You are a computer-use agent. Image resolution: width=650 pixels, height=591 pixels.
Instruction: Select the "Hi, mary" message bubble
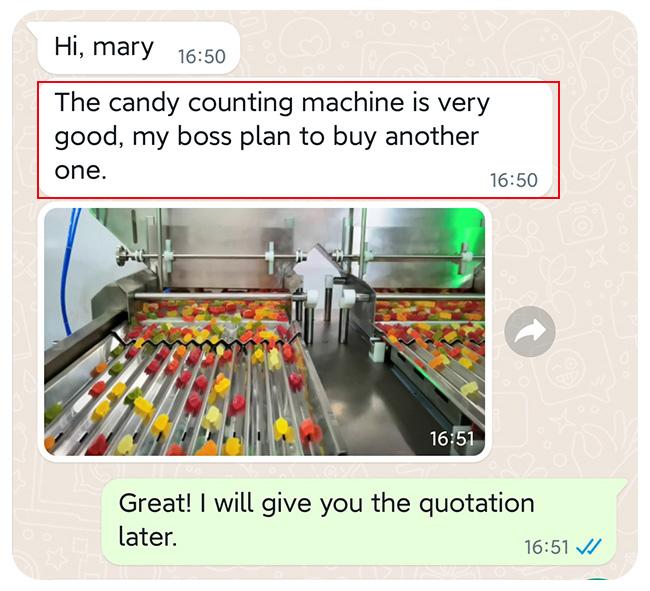[x=138, y=48]
